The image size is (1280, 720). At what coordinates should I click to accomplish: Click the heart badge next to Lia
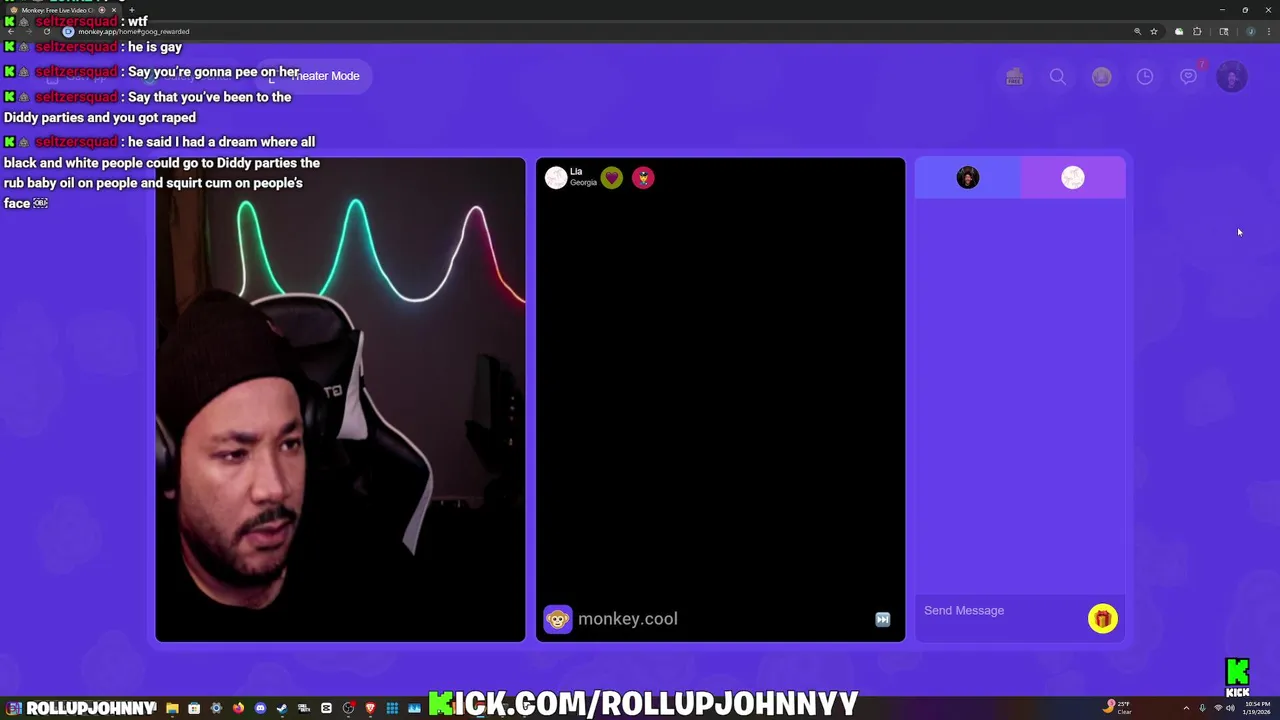(x=611, y=178)
